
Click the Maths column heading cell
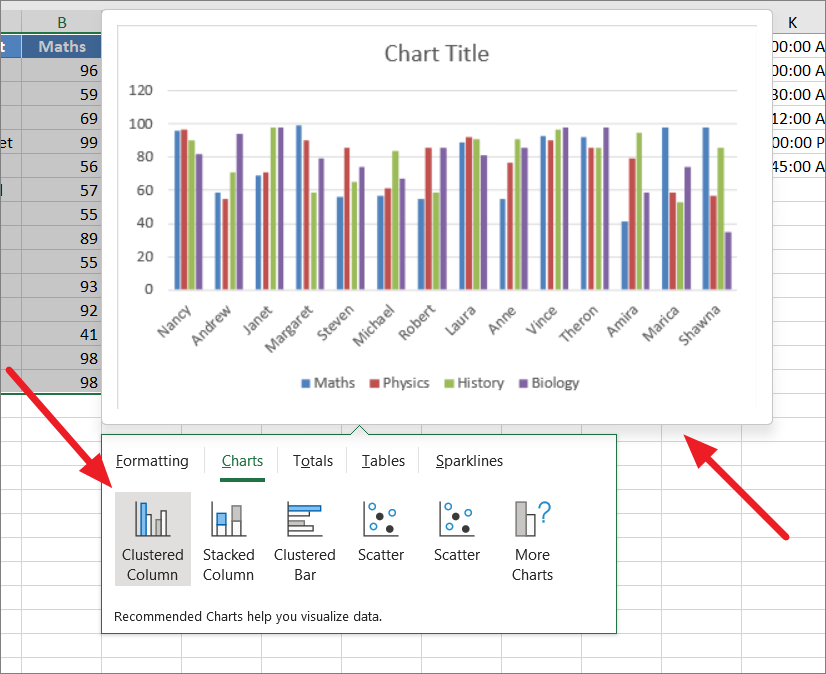(62, 46)
